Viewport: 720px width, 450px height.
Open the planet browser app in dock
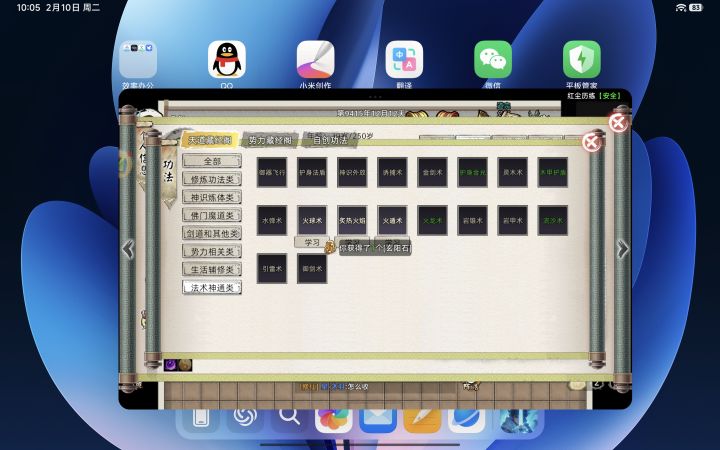tap(467, 419)
